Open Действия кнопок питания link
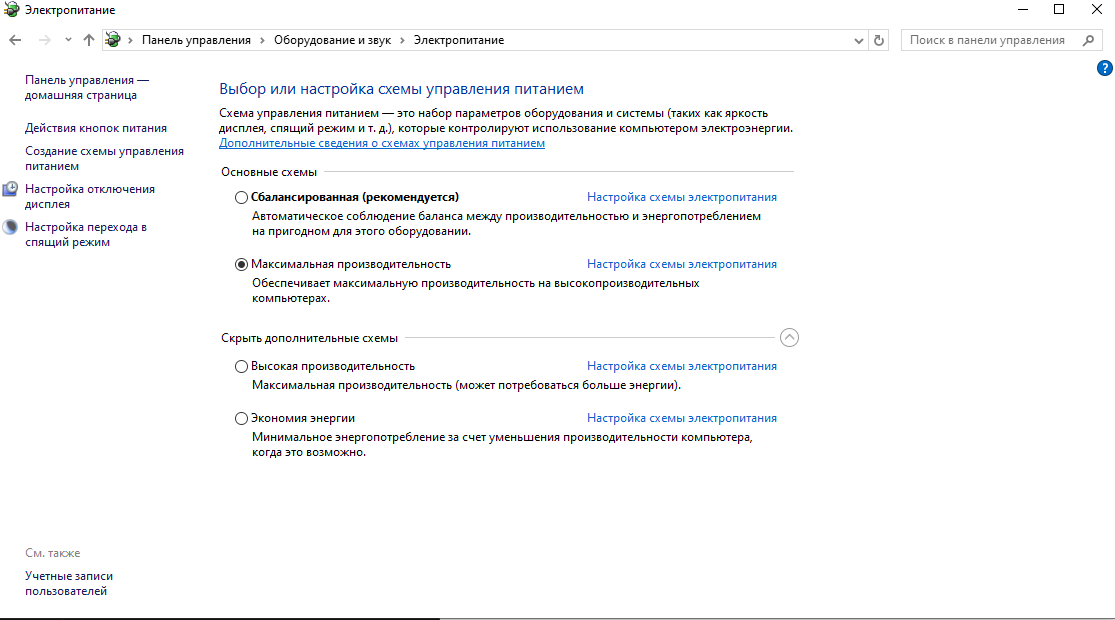1115x620 pixels. (96, 128)
